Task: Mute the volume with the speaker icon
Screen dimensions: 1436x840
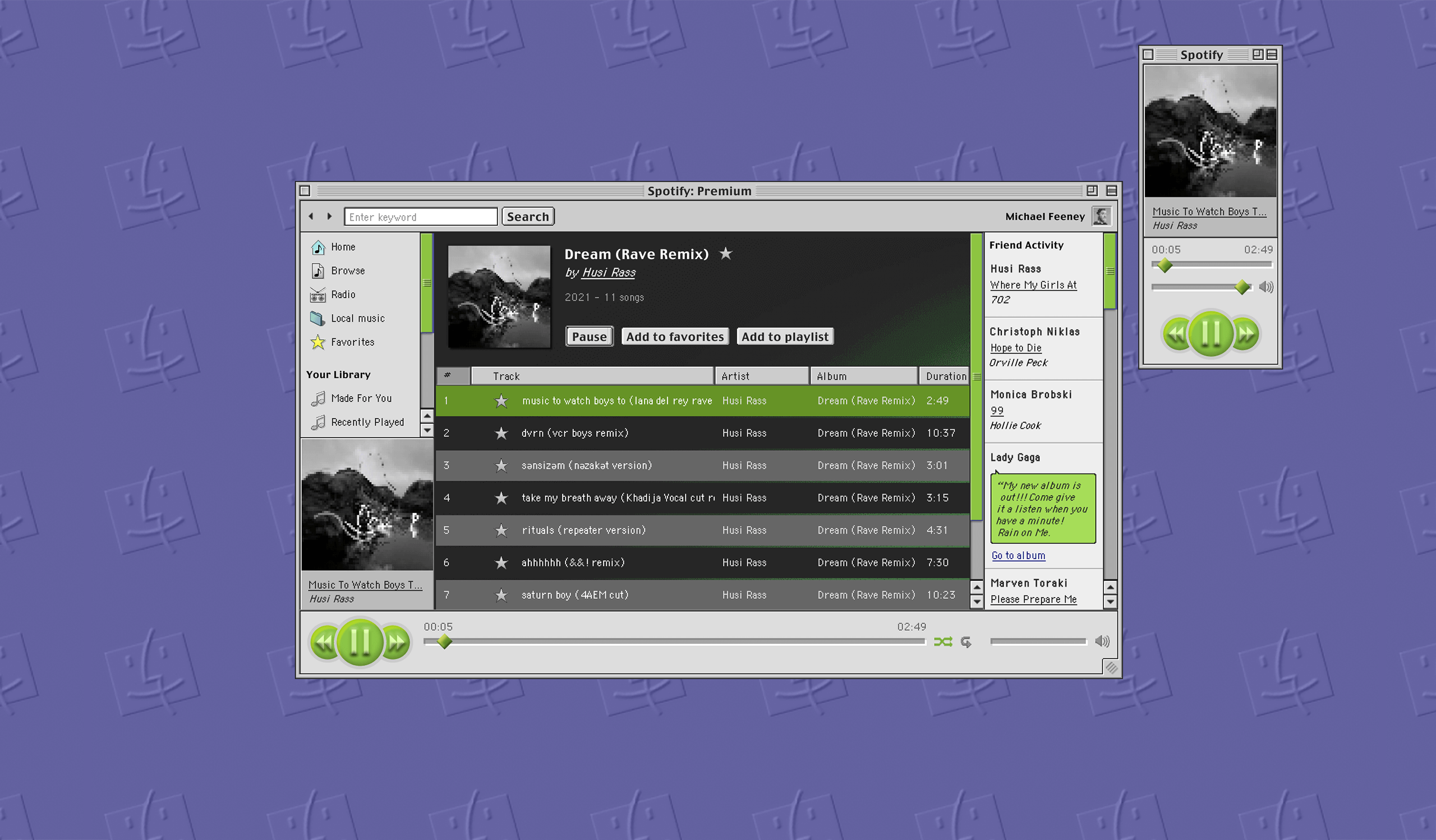Action: tap(1102, 641)
